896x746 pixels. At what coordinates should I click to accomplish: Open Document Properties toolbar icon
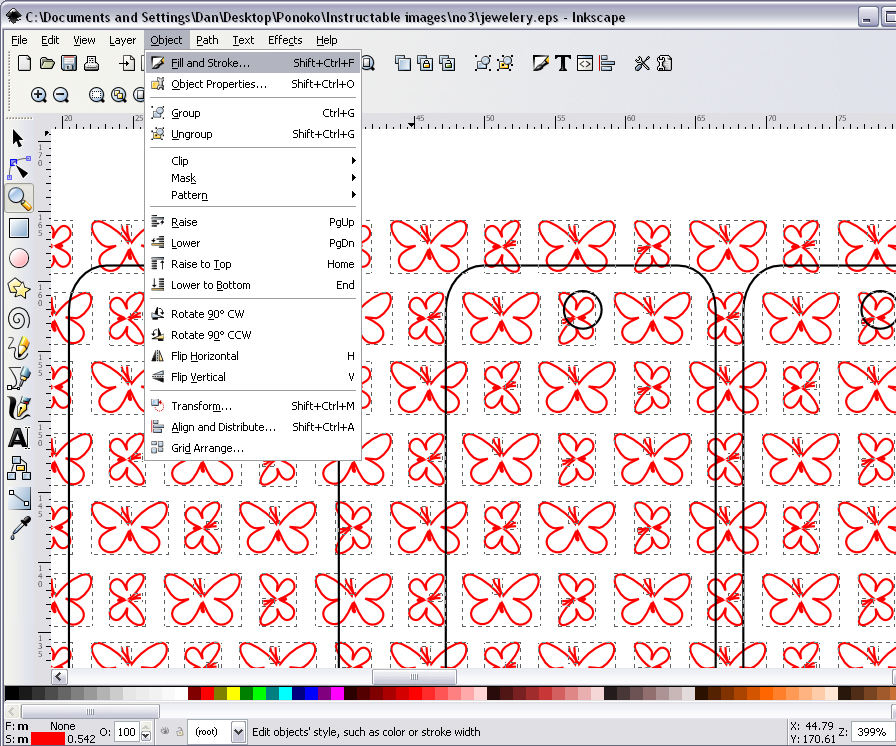pos(665,63)
